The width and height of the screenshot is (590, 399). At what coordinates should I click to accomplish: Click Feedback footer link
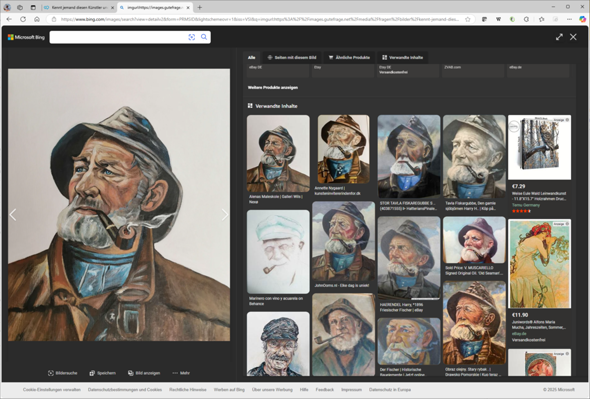(325, 390)
